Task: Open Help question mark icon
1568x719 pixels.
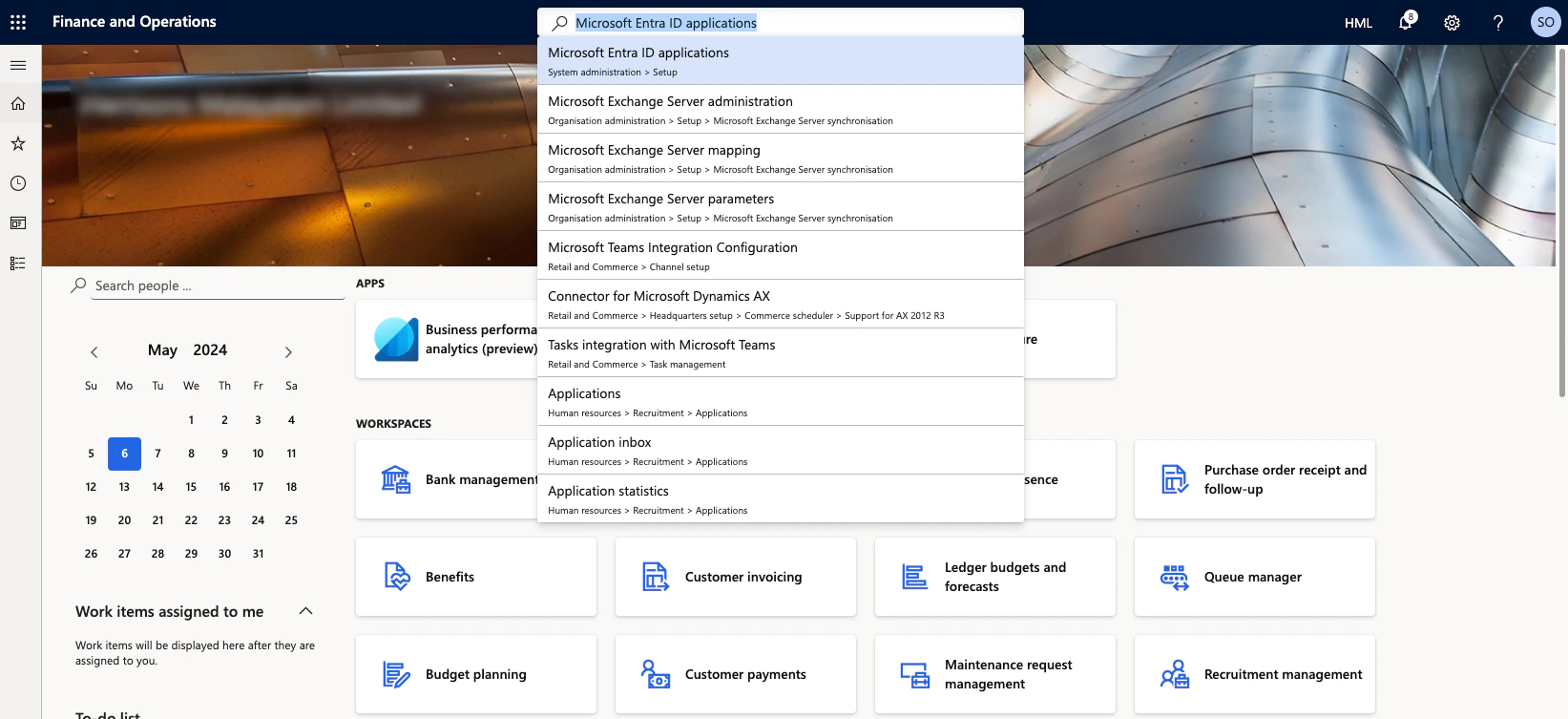Action: [1498, 23]
